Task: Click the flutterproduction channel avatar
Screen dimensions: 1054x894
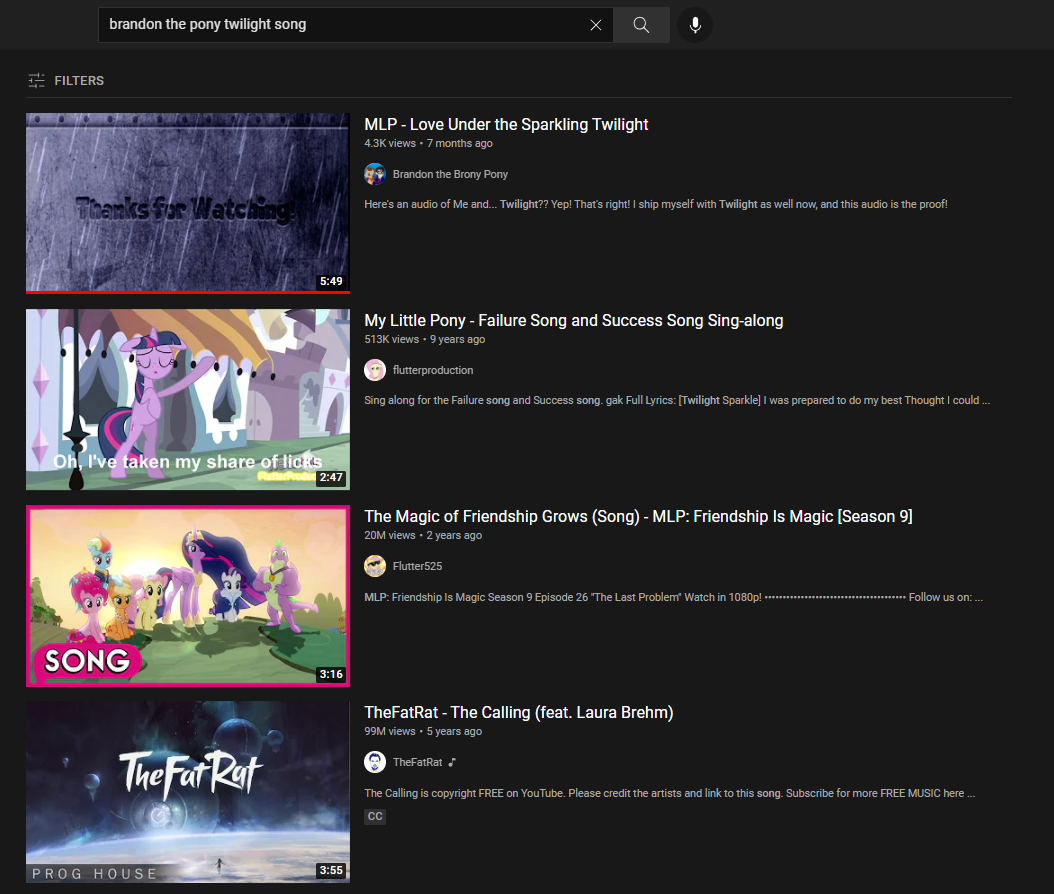Action: coord(375,370)
